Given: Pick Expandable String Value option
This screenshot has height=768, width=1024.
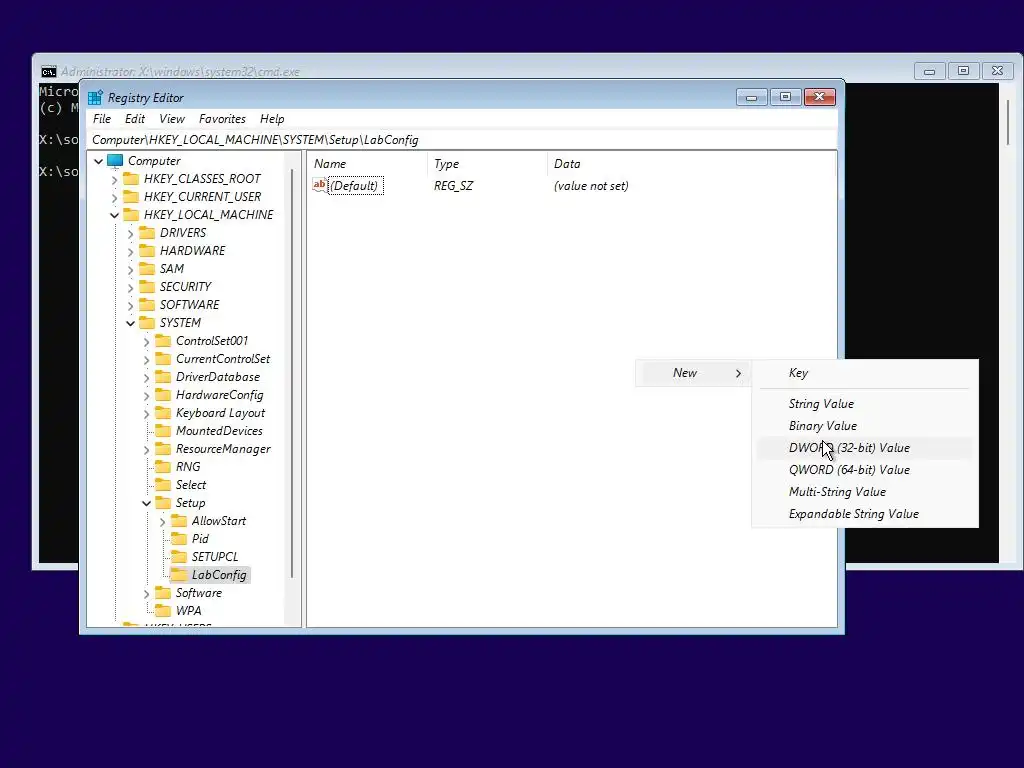Looking at the screenshot, I should click(865, 514).
